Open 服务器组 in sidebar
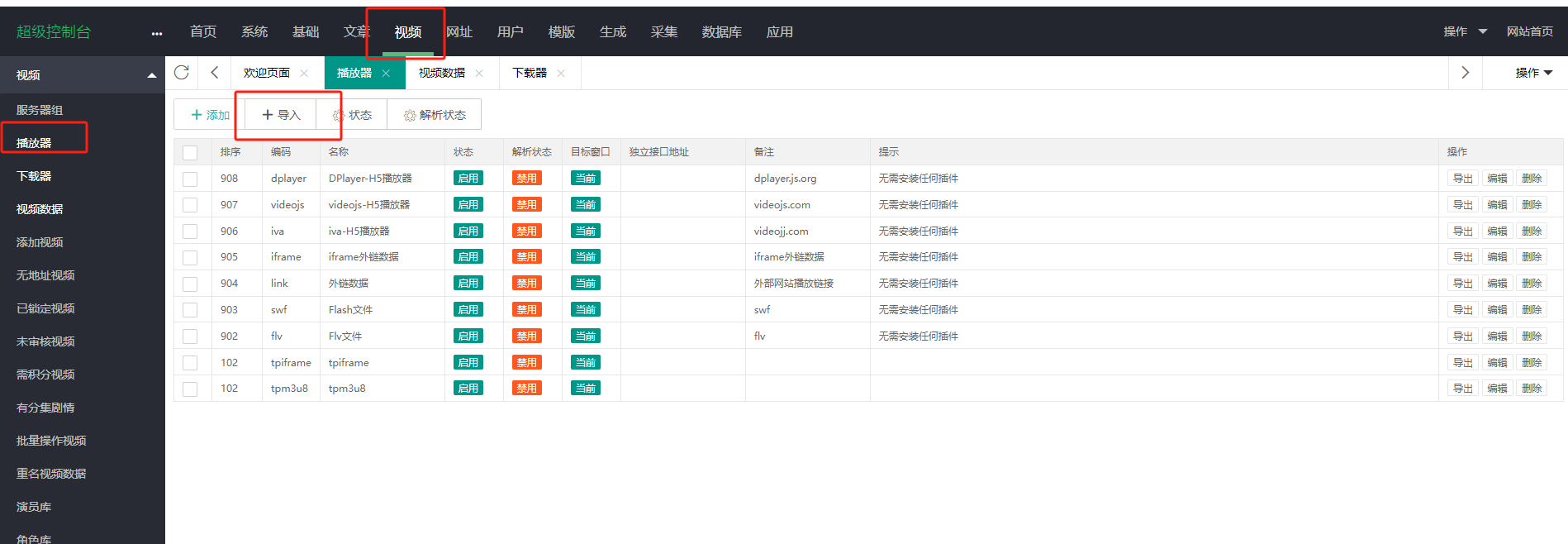Screen dimensions: 1568x544 point(40,110)
